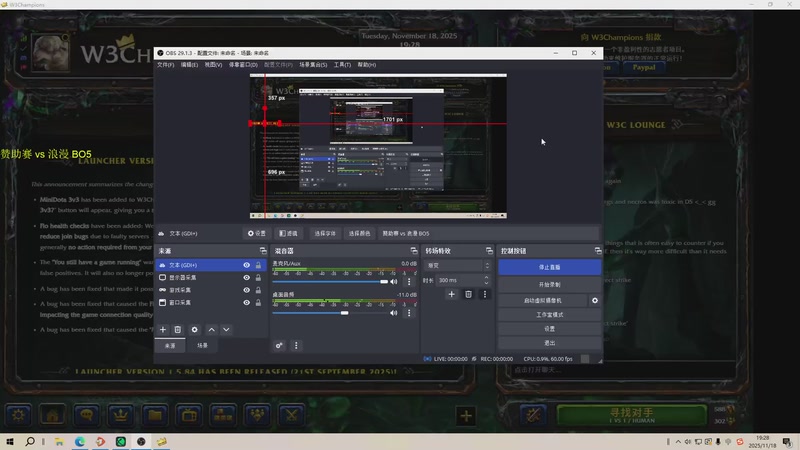Click 停止直播 stop streaming button
800x450 pixels.
(549, 267)
